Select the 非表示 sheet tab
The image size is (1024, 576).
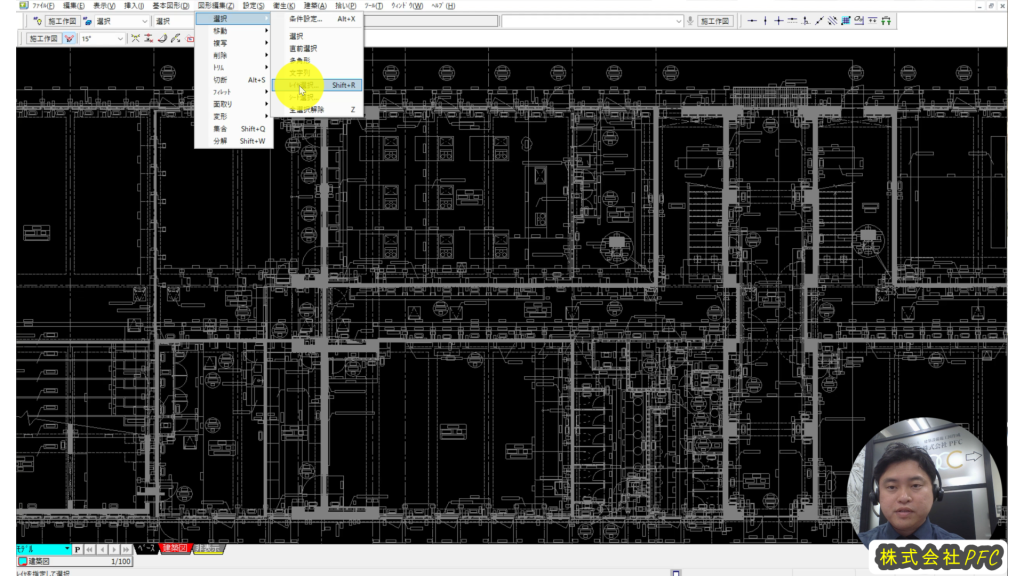tap(207, 549)
